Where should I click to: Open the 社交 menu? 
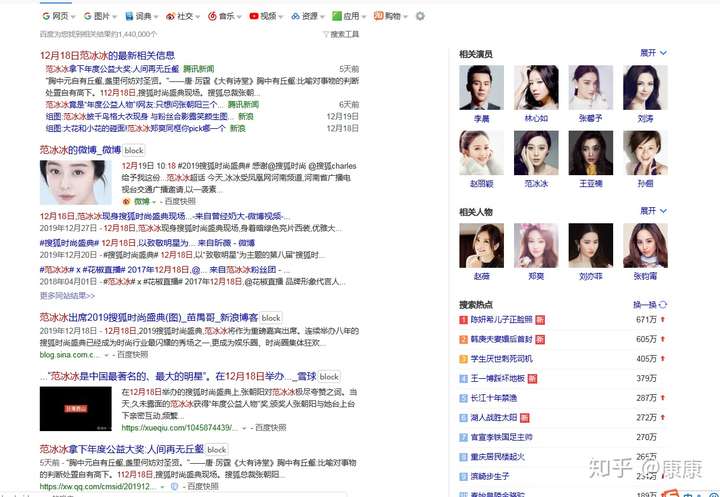183,16
